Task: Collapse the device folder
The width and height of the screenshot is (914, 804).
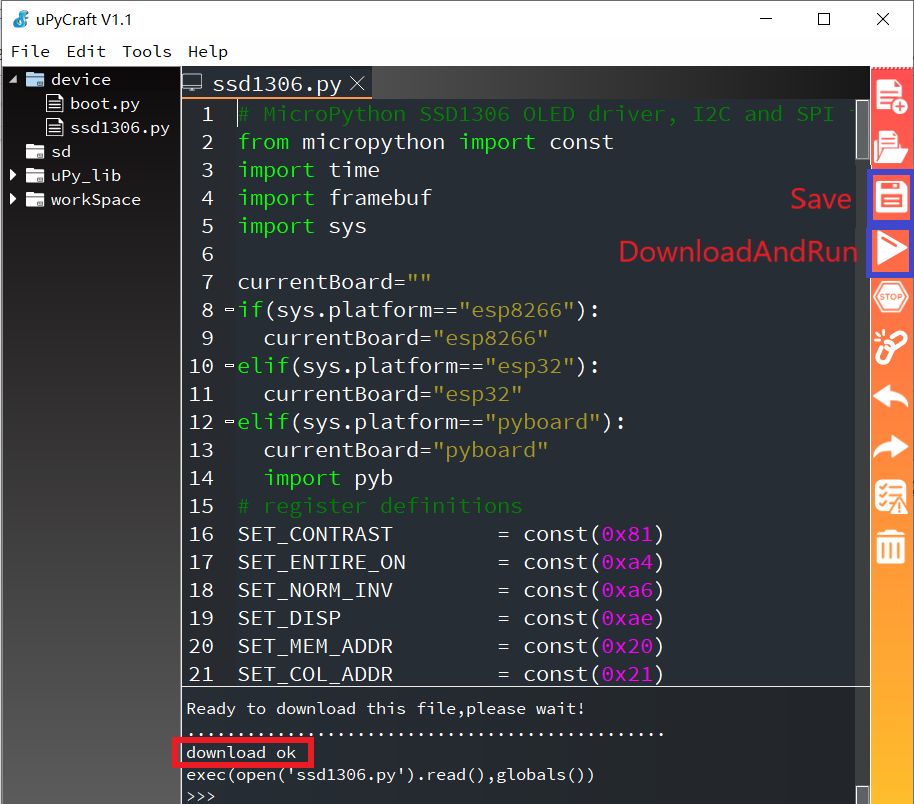Action: pos(13,79)
